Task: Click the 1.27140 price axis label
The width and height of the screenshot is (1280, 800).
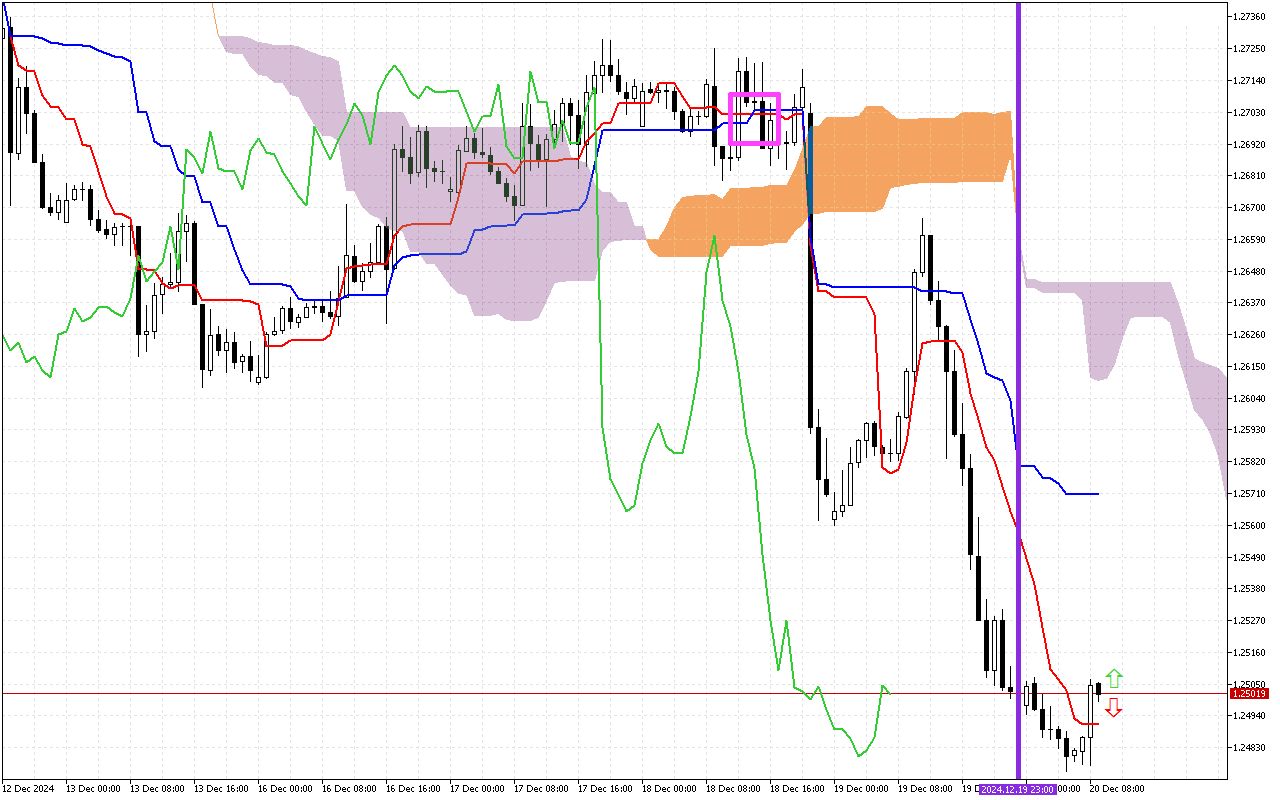Action: pos(1250,81)
